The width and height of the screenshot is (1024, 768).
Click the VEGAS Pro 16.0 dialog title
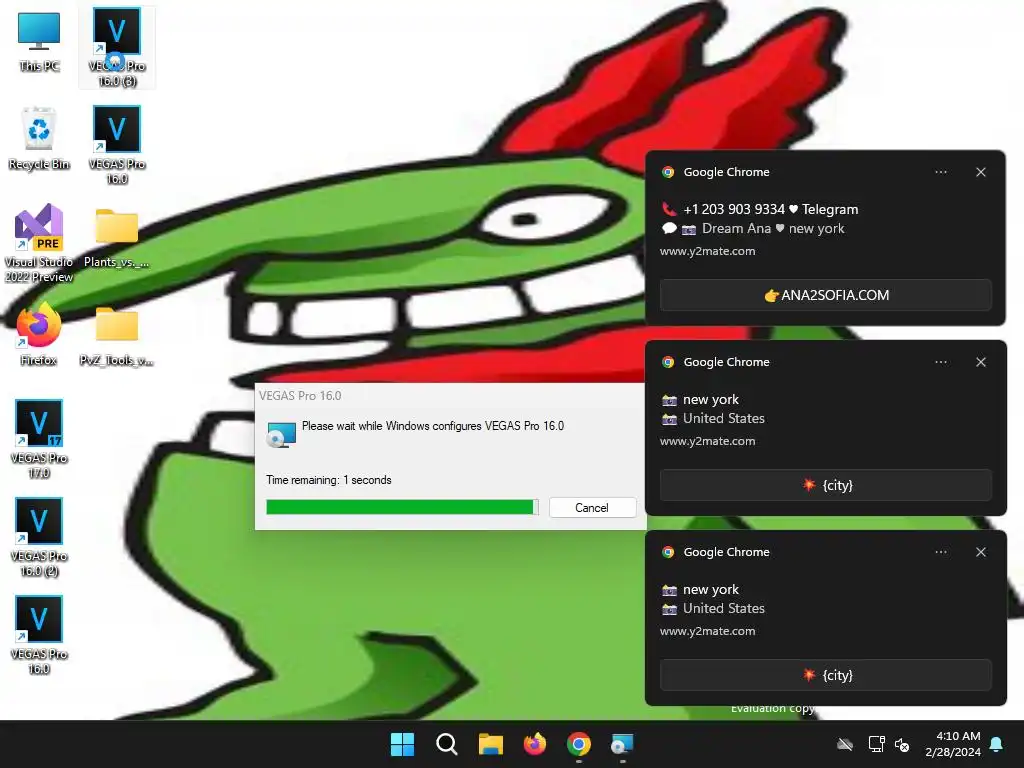pyautogui.click(x=300, y=396)
